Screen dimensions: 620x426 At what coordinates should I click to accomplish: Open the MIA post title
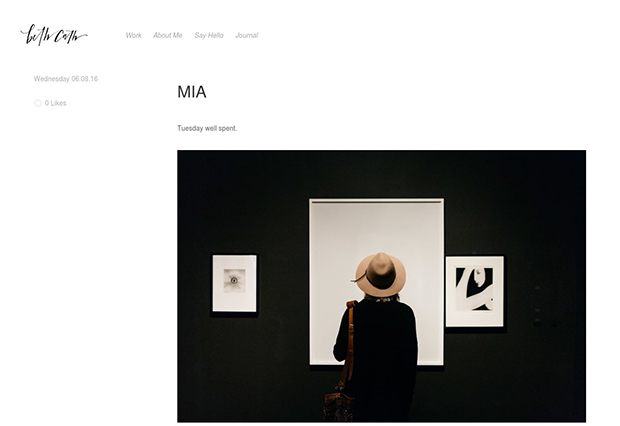click(x=192, y=92)
